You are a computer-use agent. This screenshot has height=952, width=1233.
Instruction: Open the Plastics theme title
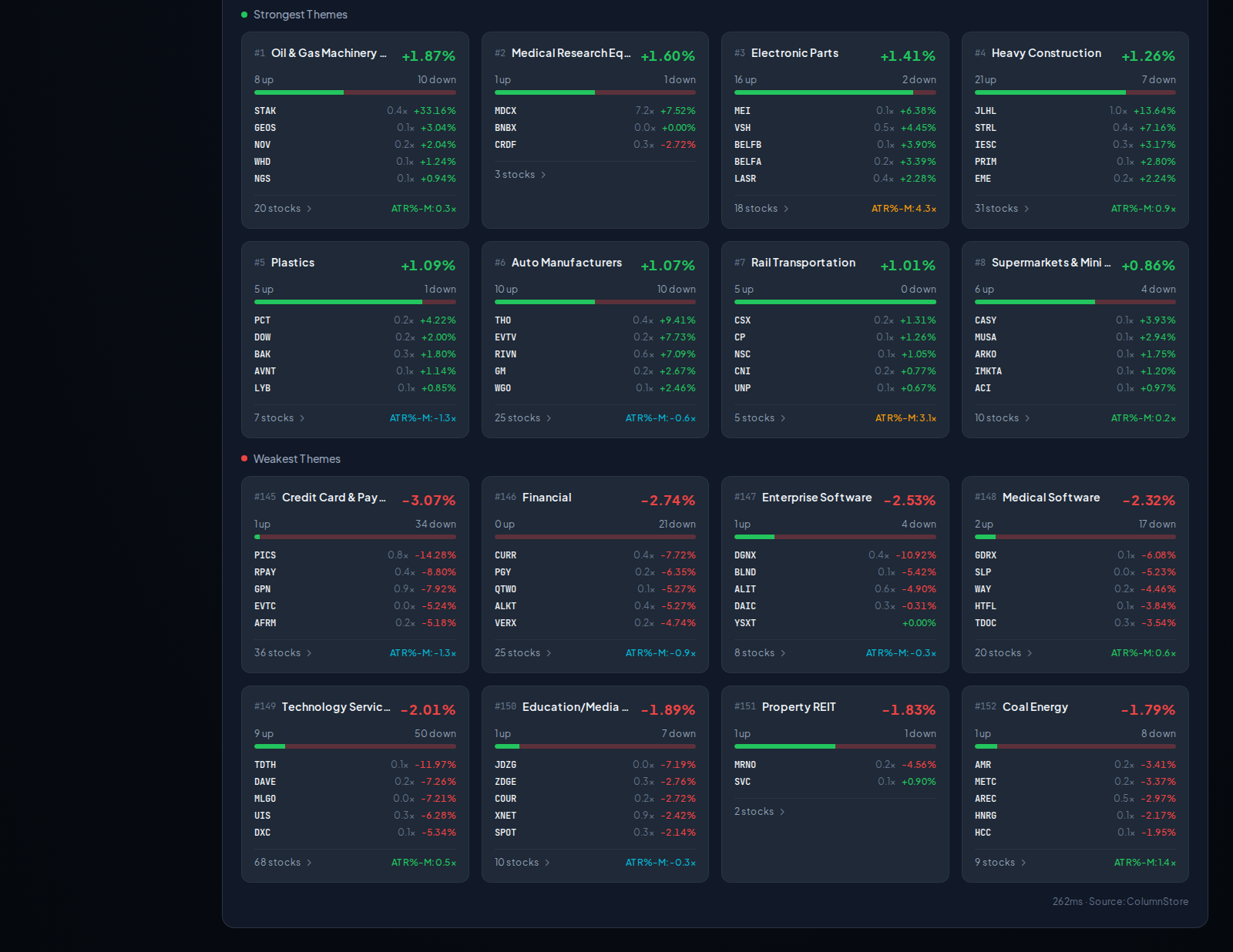[x=293, y=263]
